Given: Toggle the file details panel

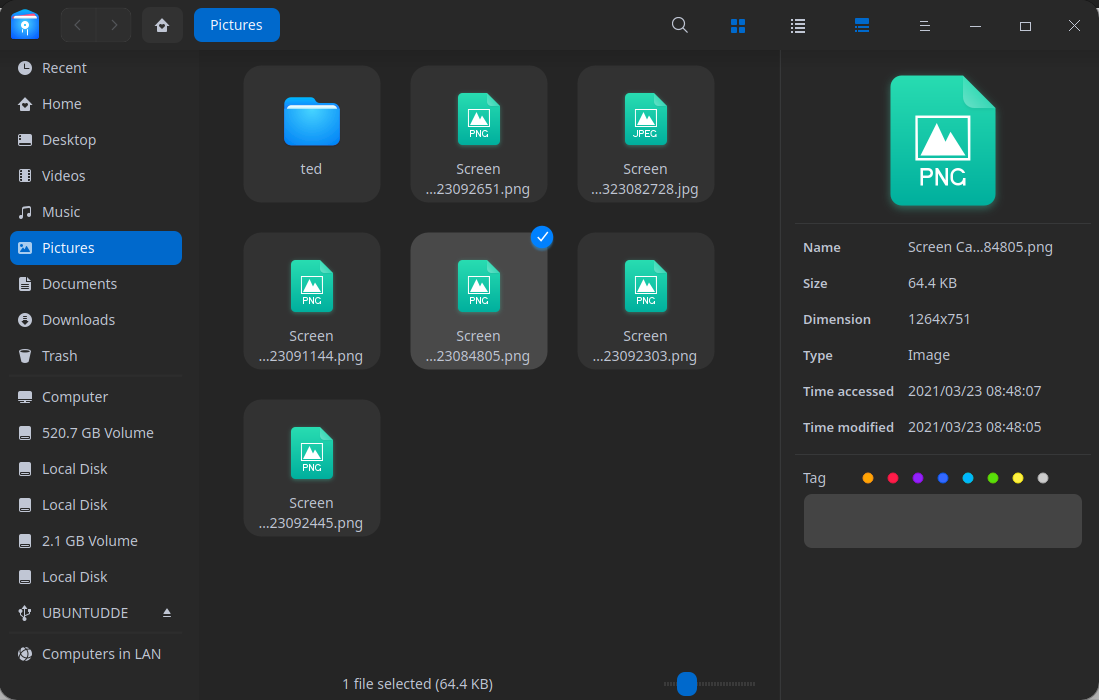Looking at the screenshot, I should coord(862,26).
